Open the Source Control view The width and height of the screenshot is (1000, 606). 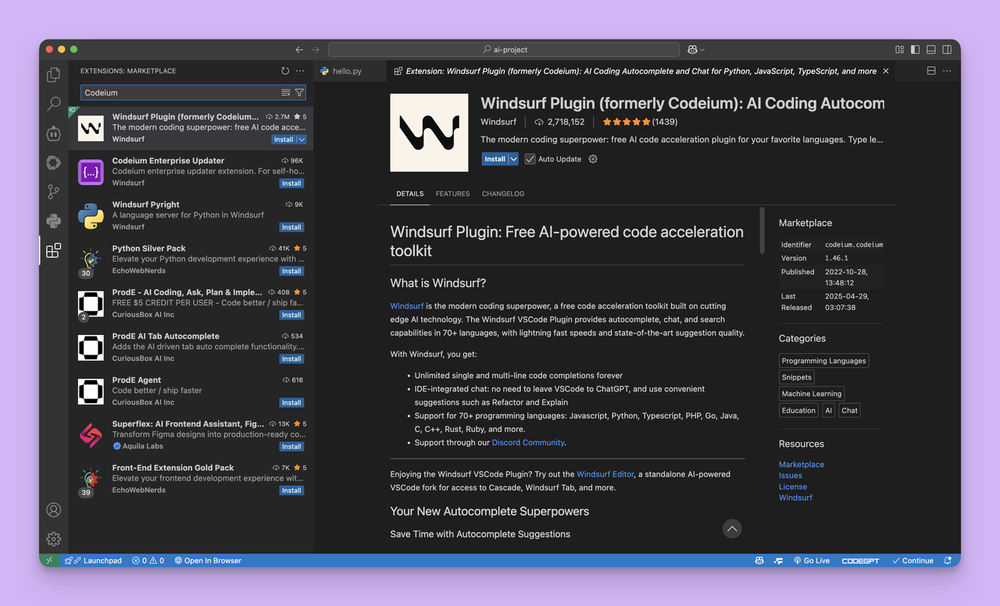53,190
